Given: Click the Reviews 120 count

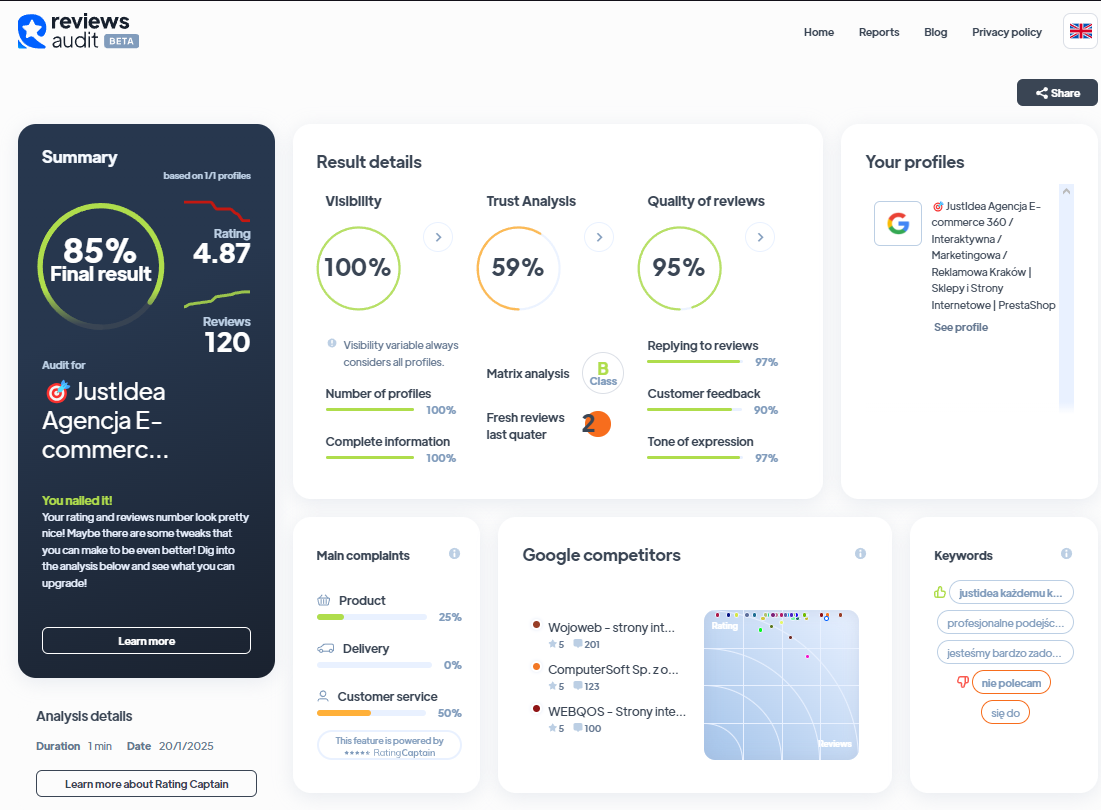Looking at the screenshot, I should tap(228, 343).
